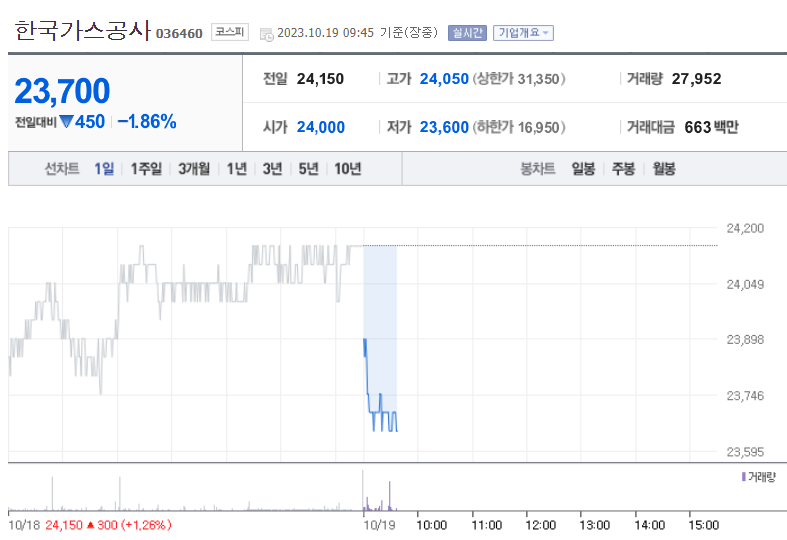Click the 한국가스공사 stock name heading
Viewport: 787px width, 540px height.
point(82,31)
